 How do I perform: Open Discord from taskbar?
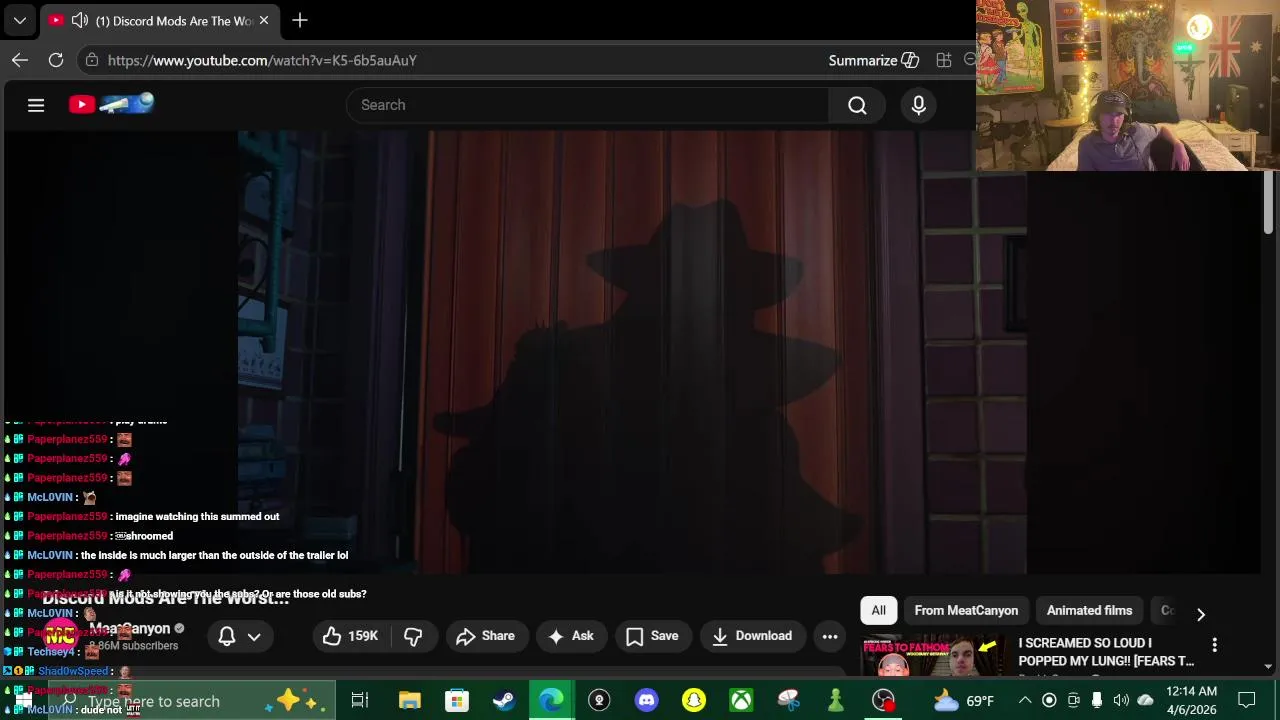646,701
